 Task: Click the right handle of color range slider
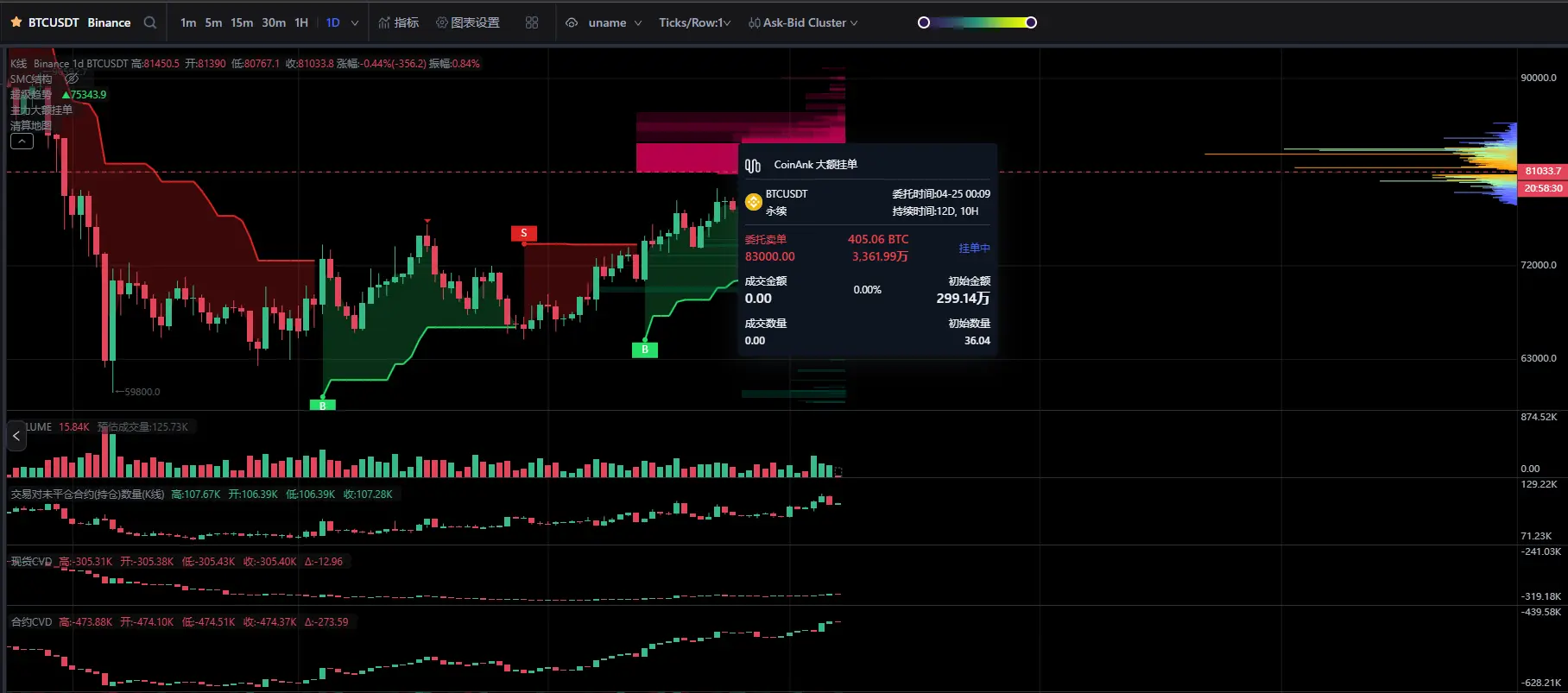(1031, 22)
